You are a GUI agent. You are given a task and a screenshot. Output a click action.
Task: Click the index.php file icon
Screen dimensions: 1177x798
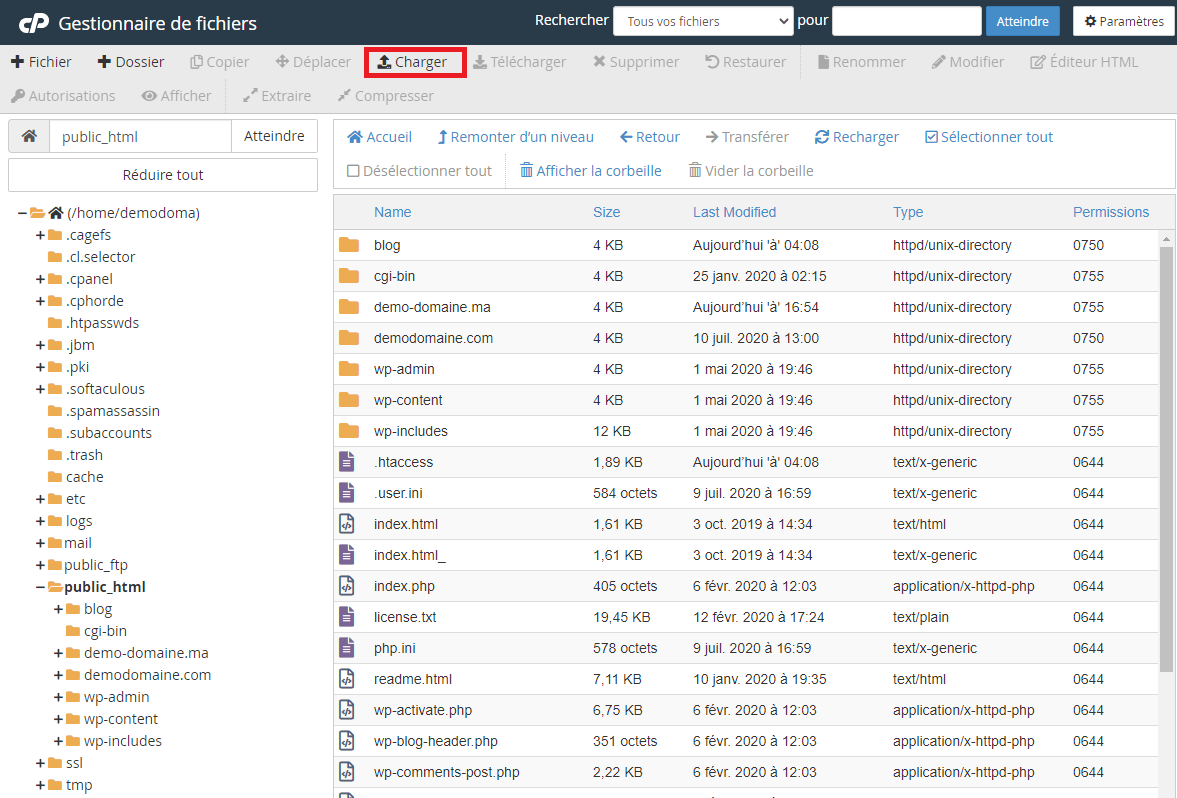(x=347, y=586)
